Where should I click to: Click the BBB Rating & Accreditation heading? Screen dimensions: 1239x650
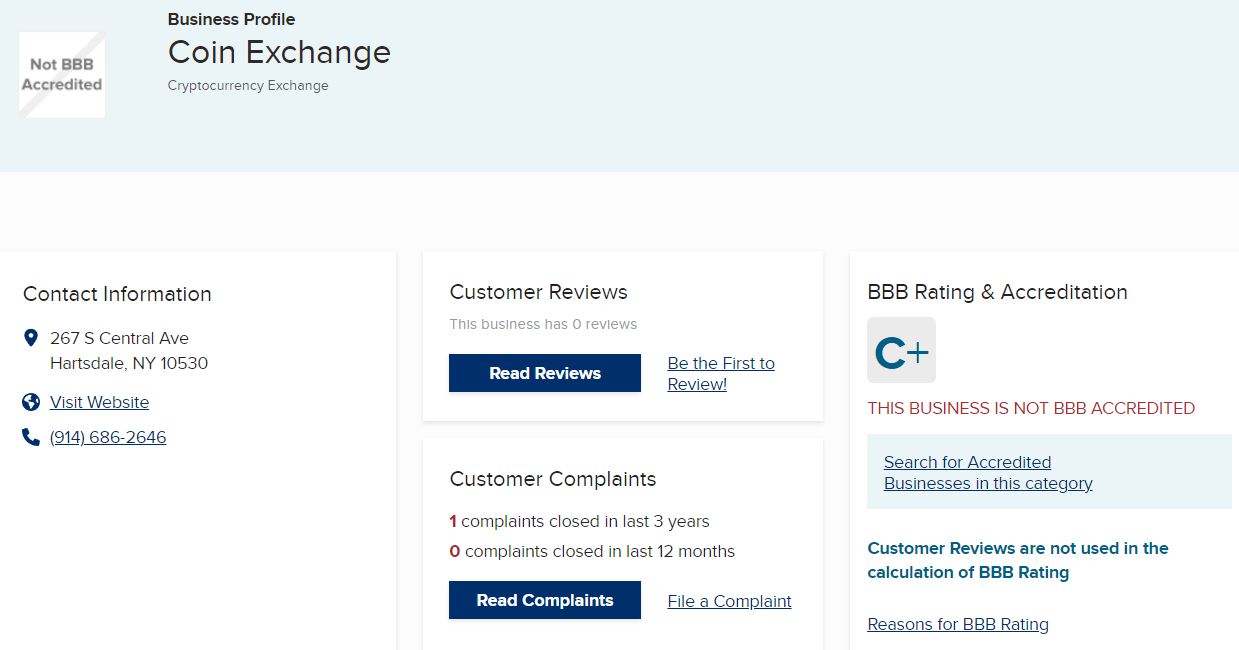(x=997, y=292)
